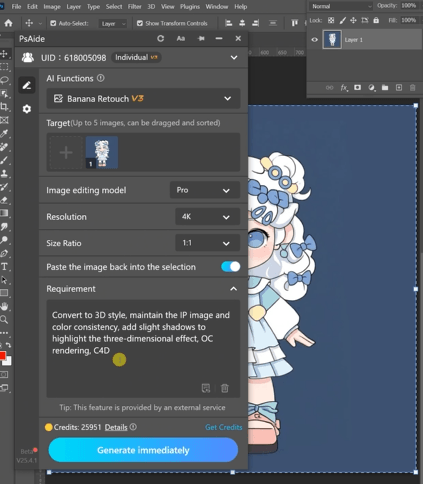Viewport: 423px width, 484px height.
Task: Click the AI Functions info icon
Action: [x=100, y=78]
